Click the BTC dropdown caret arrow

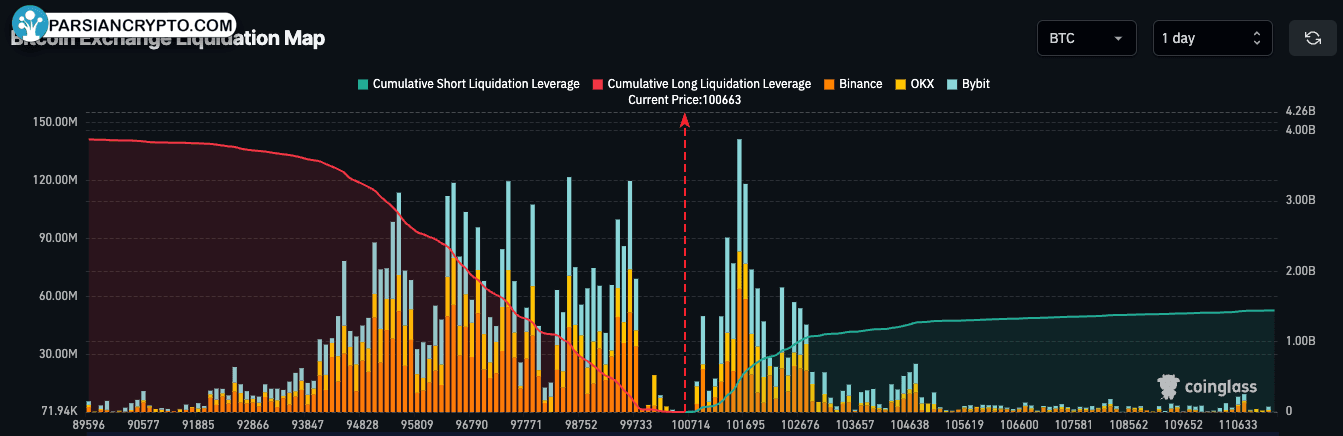pyautogui.click(x=1117, y=39)
